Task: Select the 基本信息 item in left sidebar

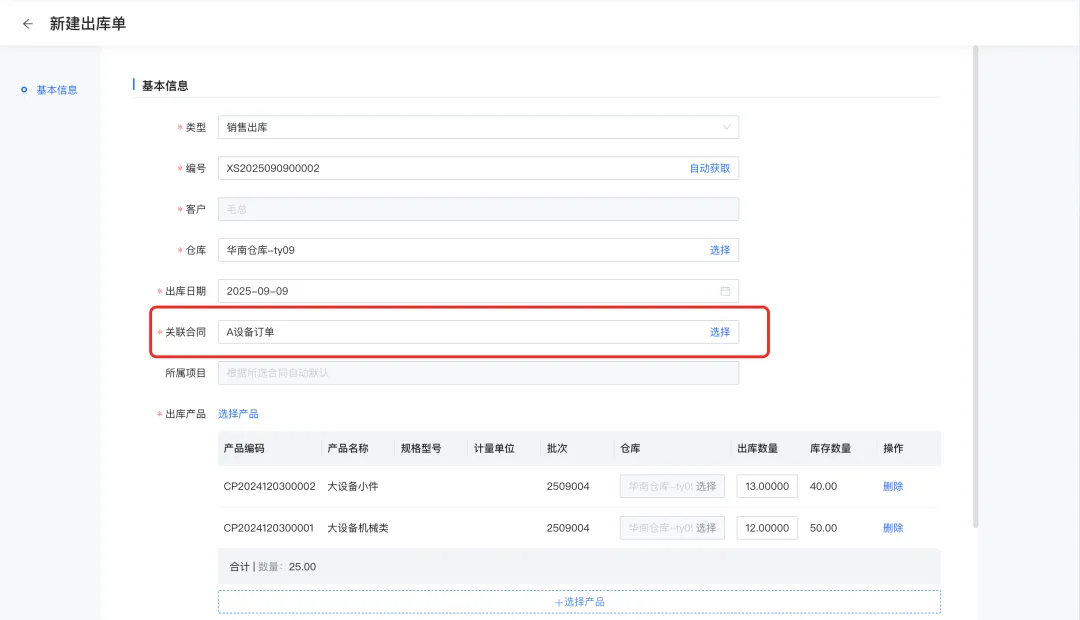Action: click(54, 89)
